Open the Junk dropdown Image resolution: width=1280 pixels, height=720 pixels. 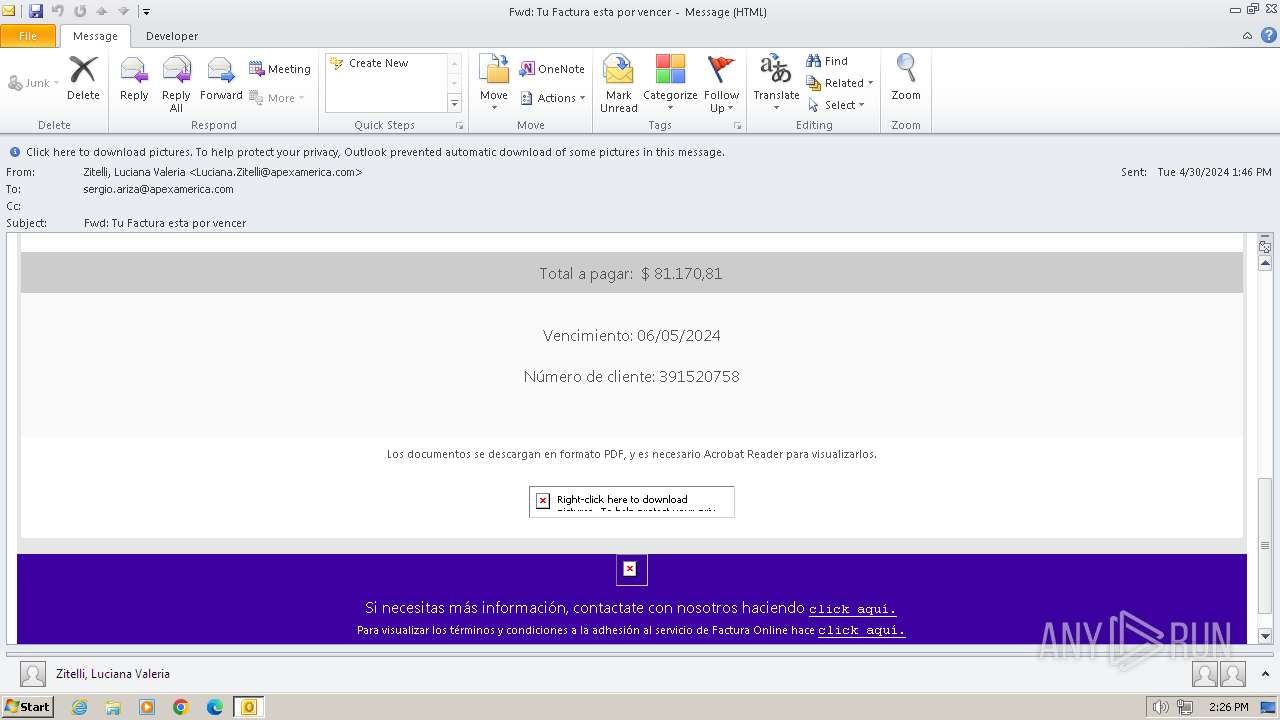(33, 83)
